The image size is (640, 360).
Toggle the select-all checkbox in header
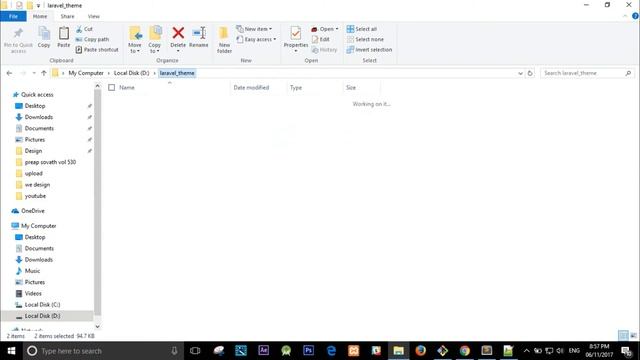tap(111, 87)
